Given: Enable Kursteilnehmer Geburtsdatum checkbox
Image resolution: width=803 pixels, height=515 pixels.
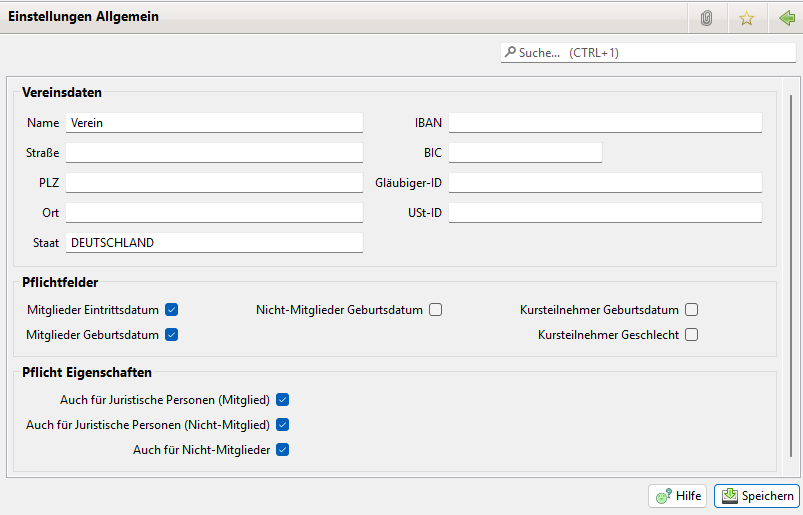Looking at the screenshot, I should 691,310.
